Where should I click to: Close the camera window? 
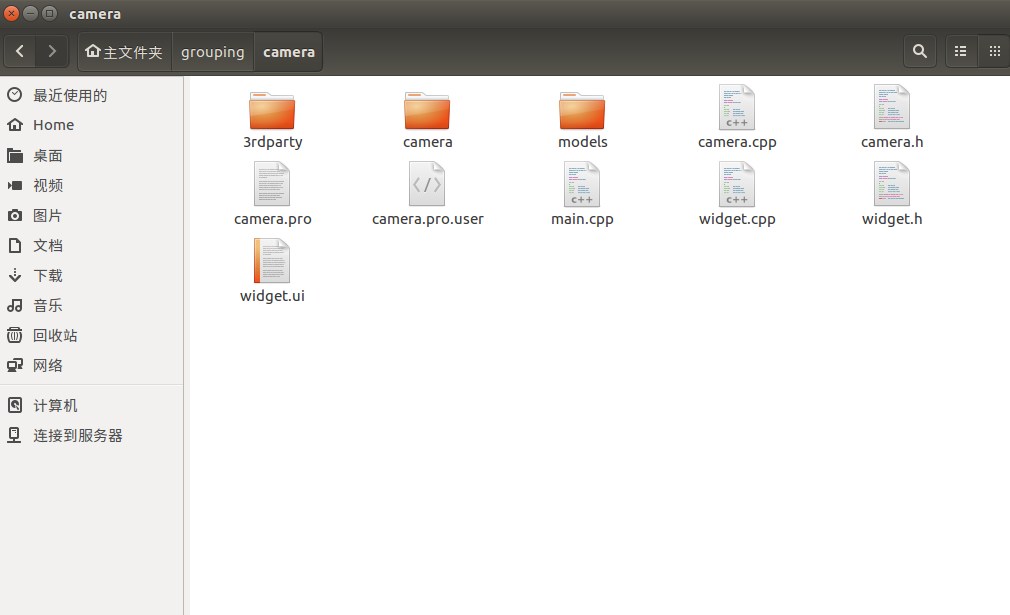pyautogui.click(x=12, y=13)
